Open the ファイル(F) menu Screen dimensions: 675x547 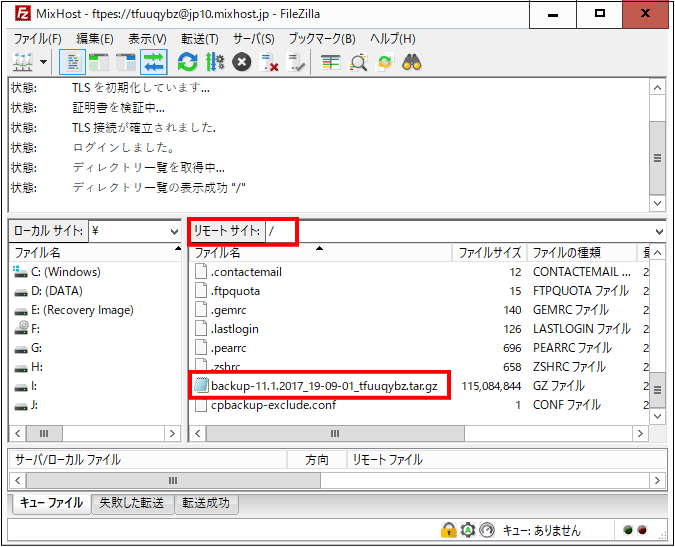click(37, 39)
